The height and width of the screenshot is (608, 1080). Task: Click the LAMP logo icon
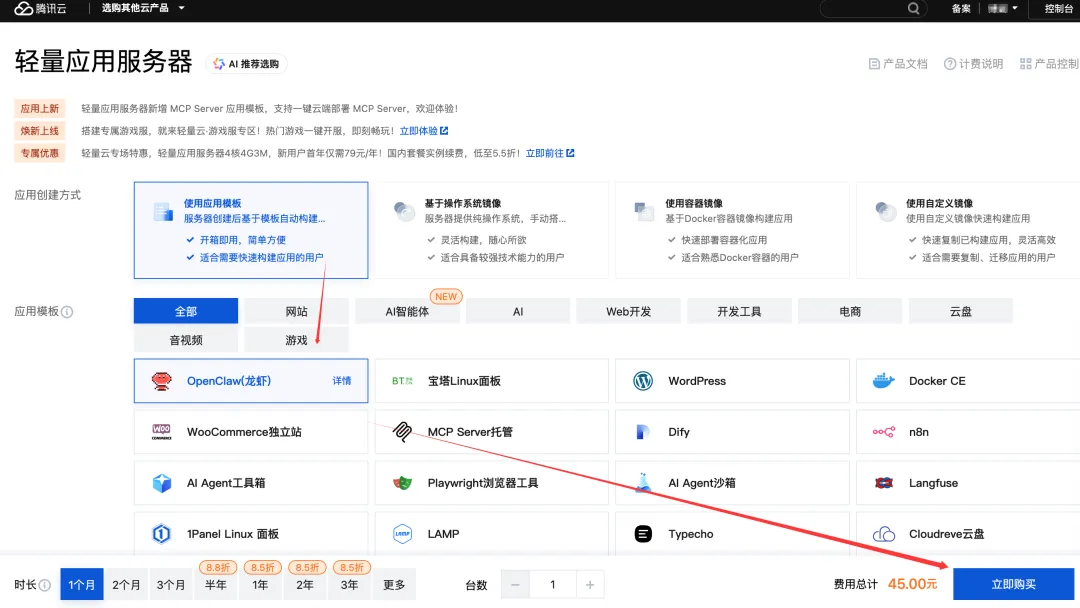[x=402, y=534]
